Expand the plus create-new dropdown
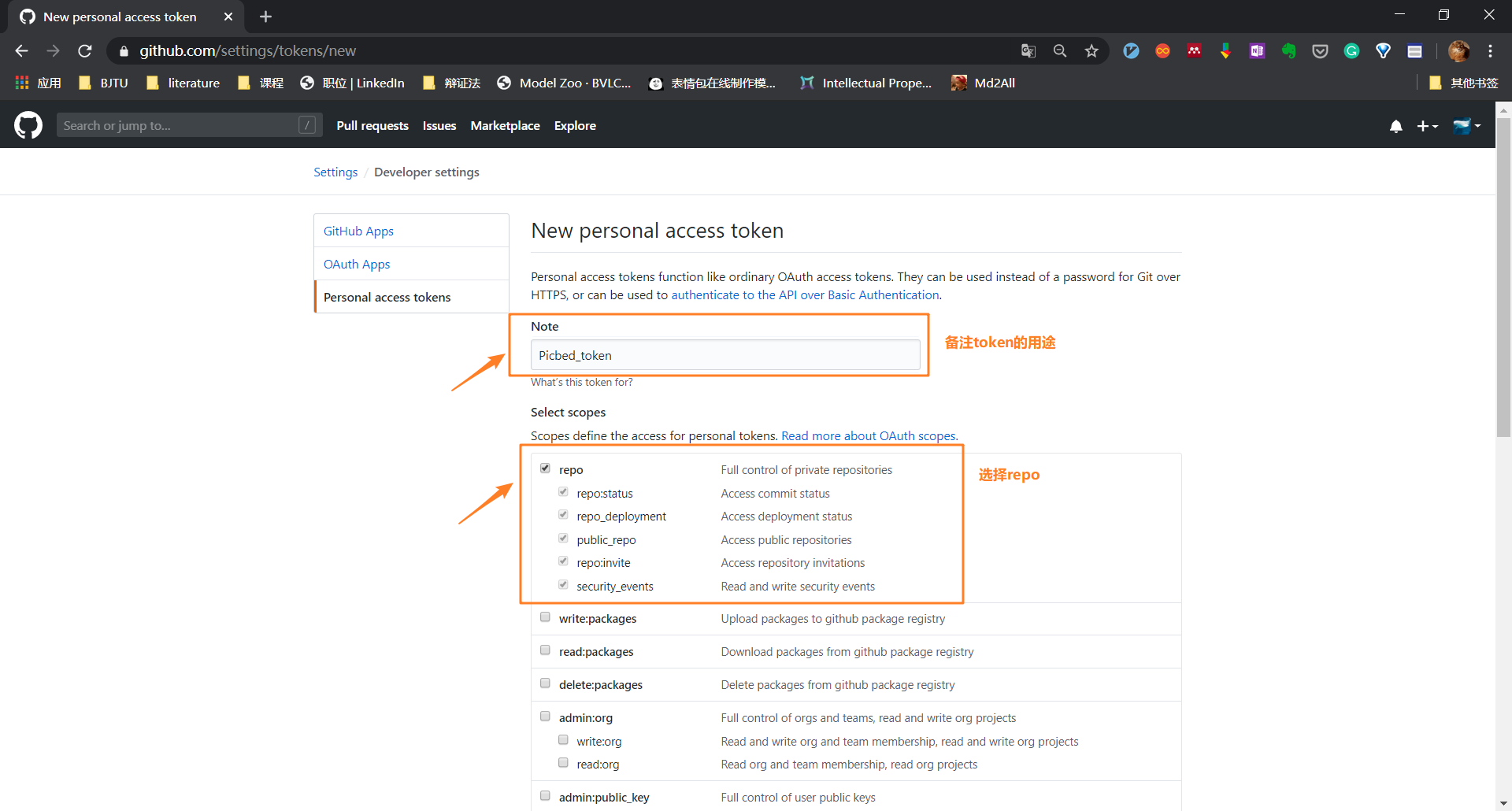 [x=1427, y=126]
